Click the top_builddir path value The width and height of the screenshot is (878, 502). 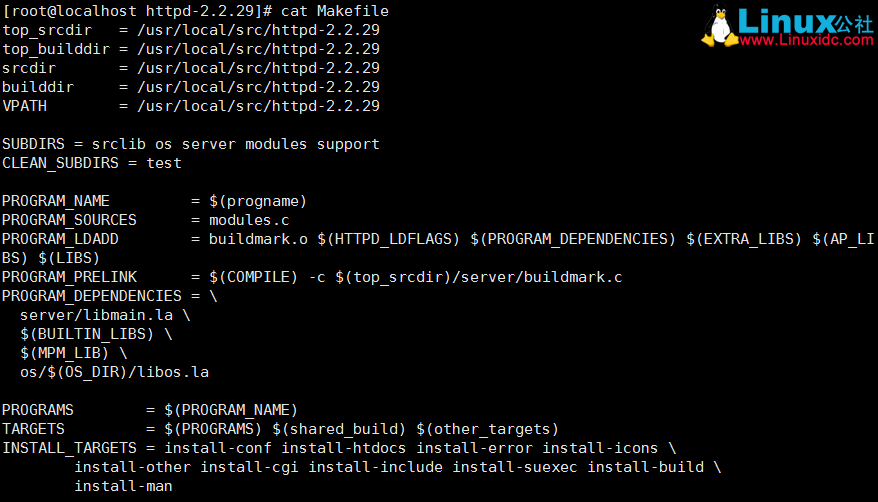coord(258,49)
